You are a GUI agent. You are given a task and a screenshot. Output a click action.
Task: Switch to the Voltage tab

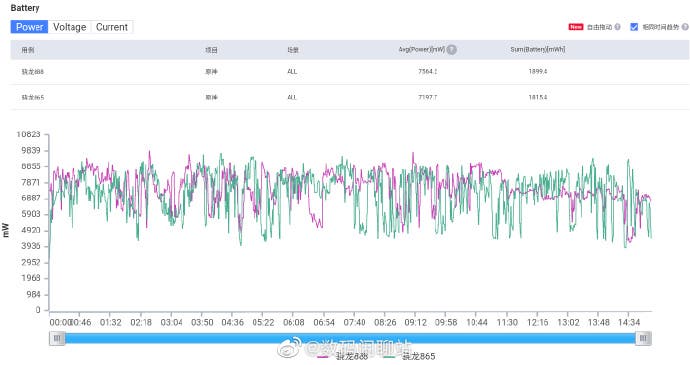click(70, 27)
